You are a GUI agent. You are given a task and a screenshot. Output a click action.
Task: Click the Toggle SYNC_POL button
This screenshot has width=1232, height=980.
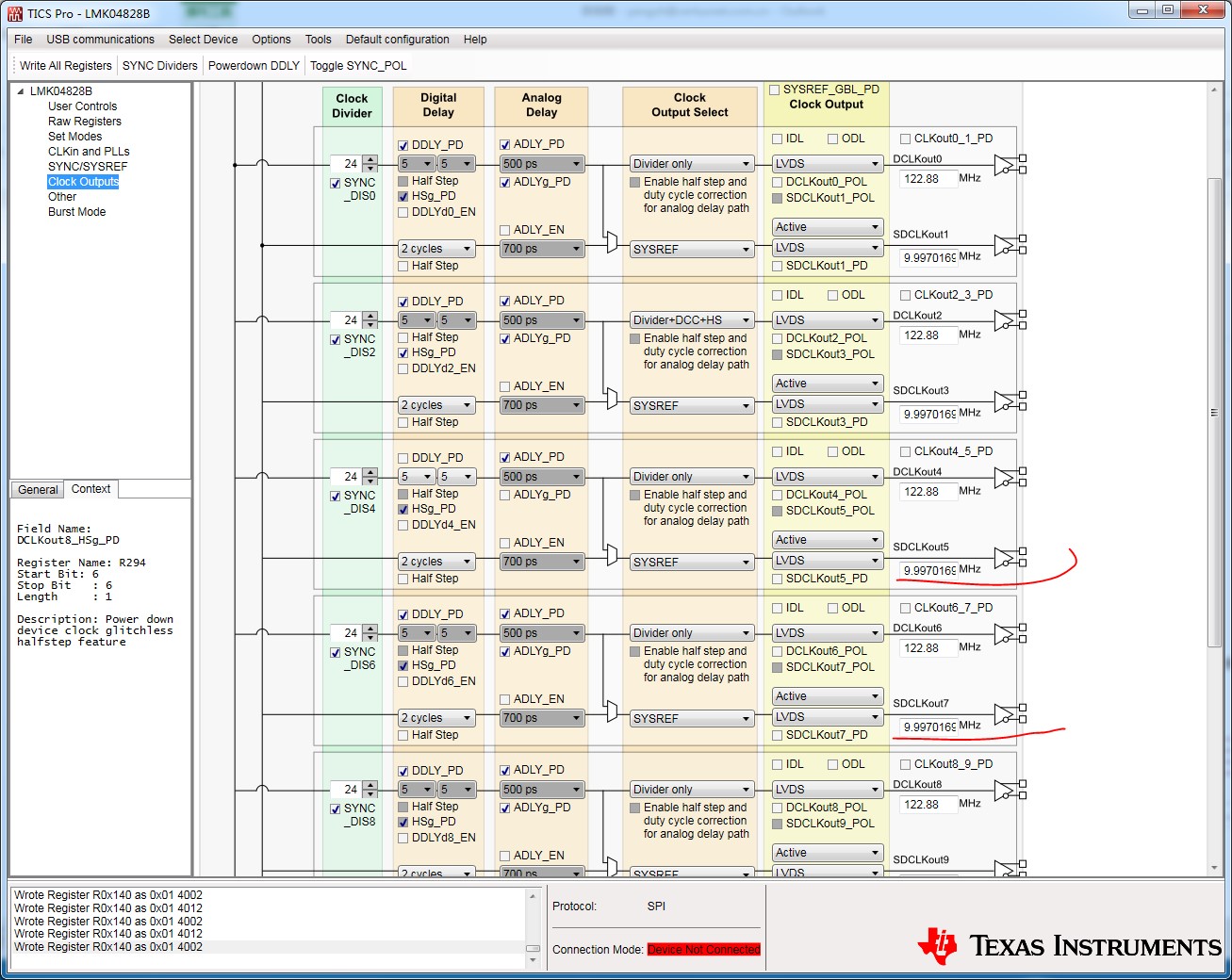point(358,66)
